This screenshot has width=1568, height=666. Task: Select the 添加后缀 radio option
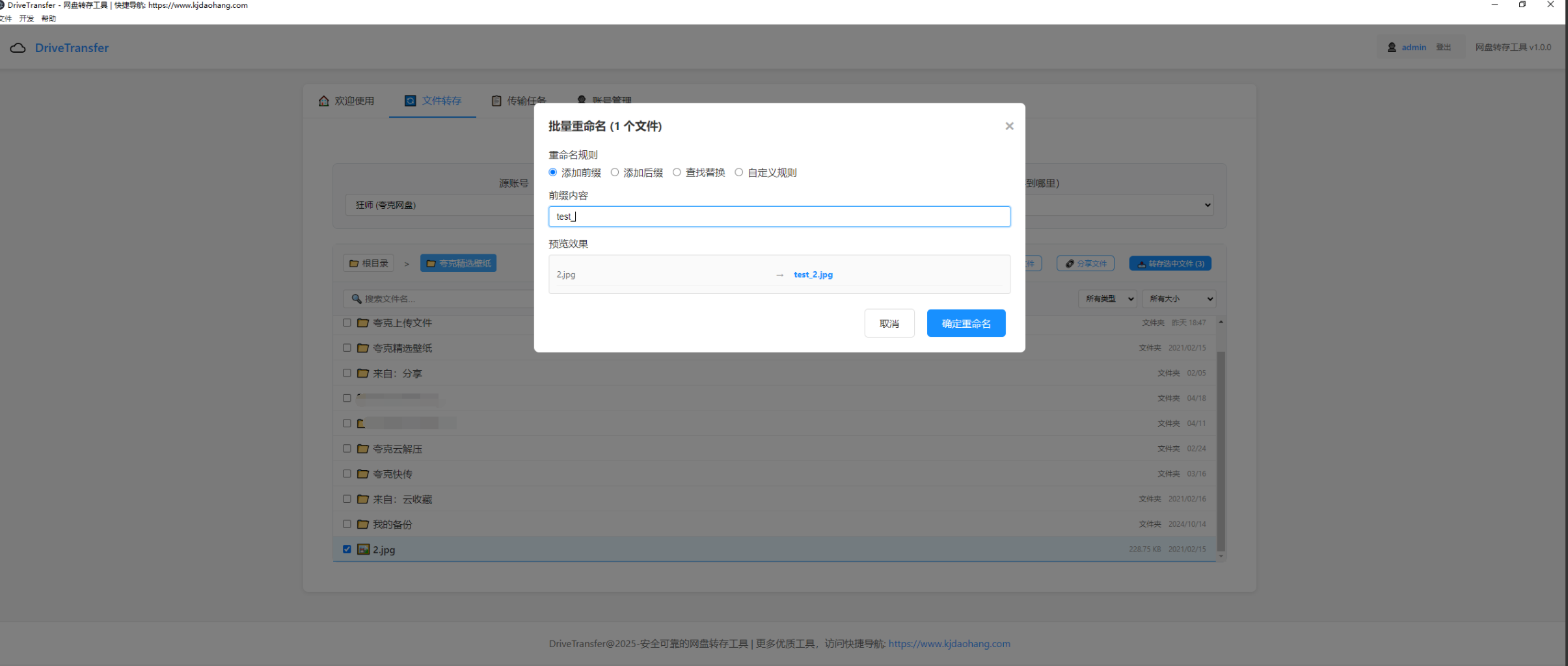(x=615, y=172)
